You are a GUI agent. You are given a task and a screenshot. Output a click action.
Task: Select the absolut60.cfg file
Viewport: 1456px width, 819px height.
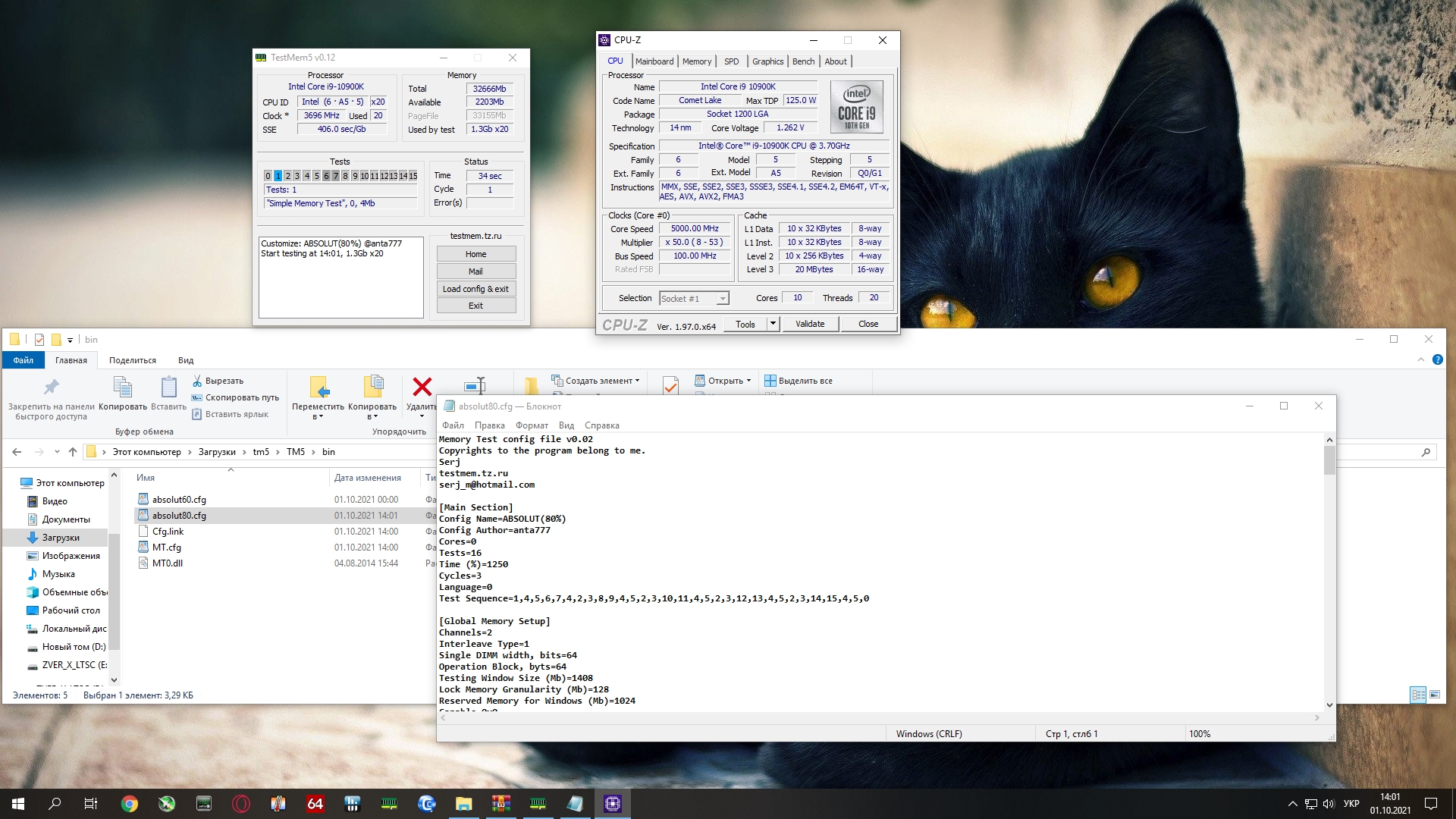pyautogui.click(x=179, y=500)
